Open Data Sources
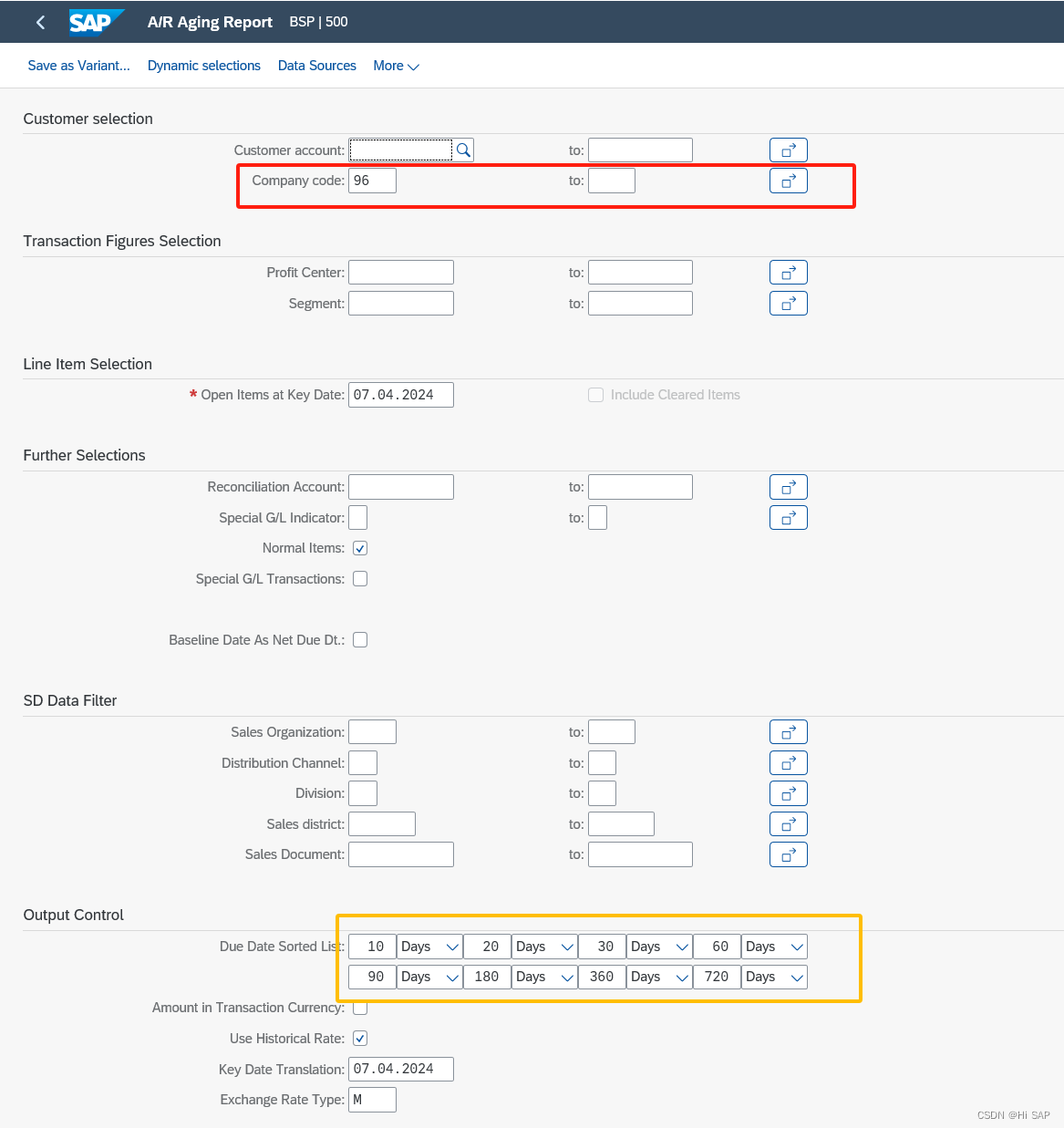The image size is (1064, 1128). (316, 65)
